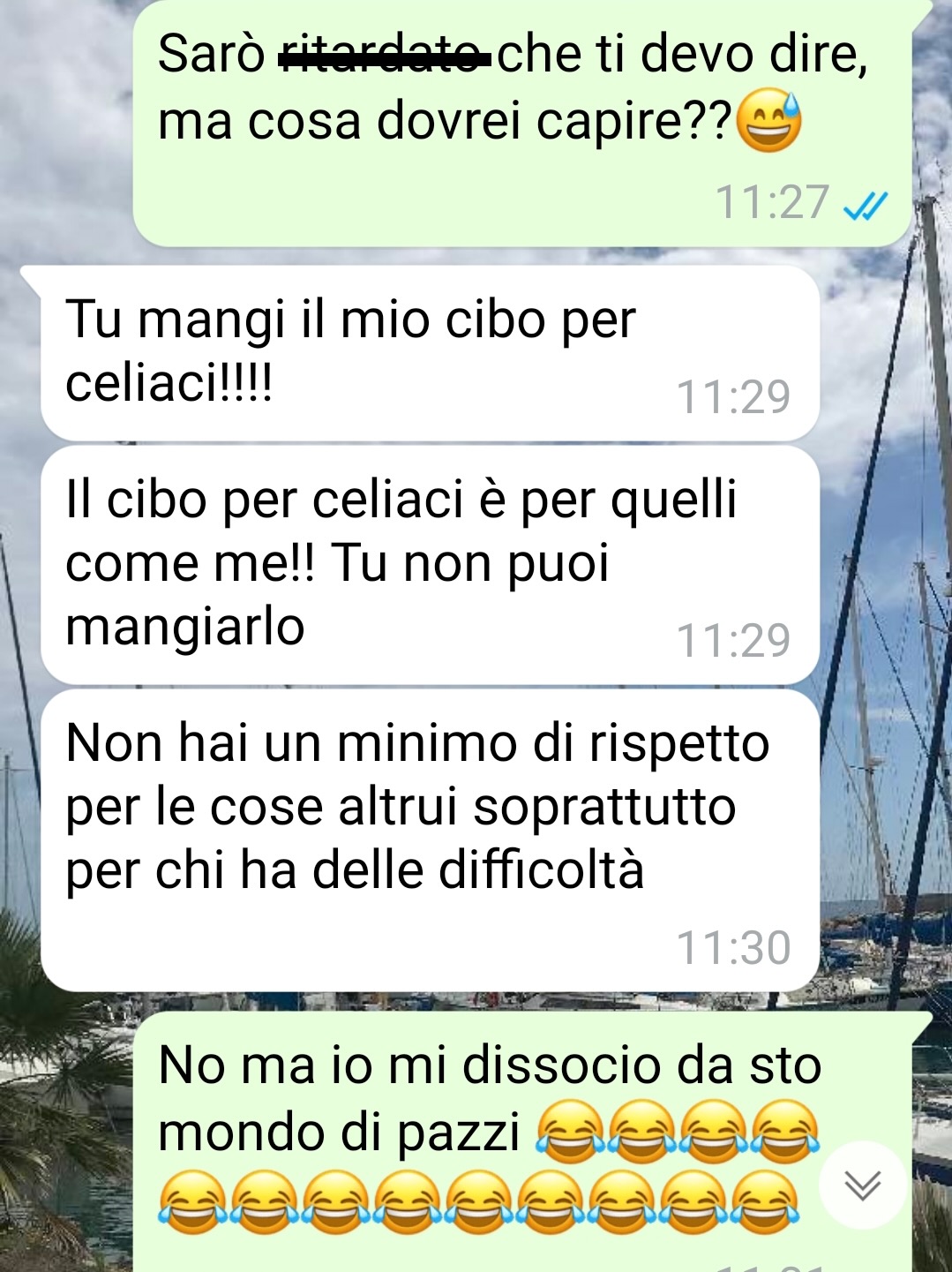Tap the scroll-to-bottom chevron button

[862, 1185]
